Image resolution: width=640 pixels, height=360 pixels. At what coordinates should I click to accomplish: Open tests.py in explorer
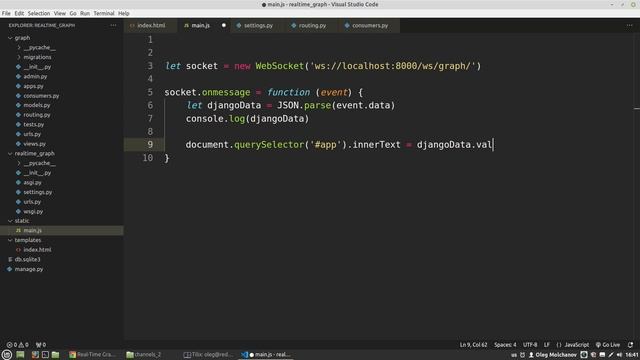point(33,124)
